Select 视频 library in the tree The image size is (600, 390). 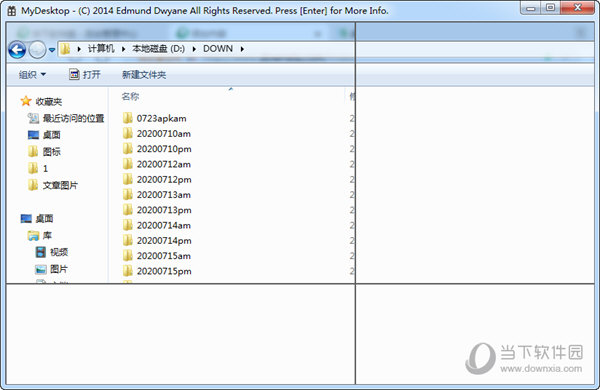tap(59, 252)
